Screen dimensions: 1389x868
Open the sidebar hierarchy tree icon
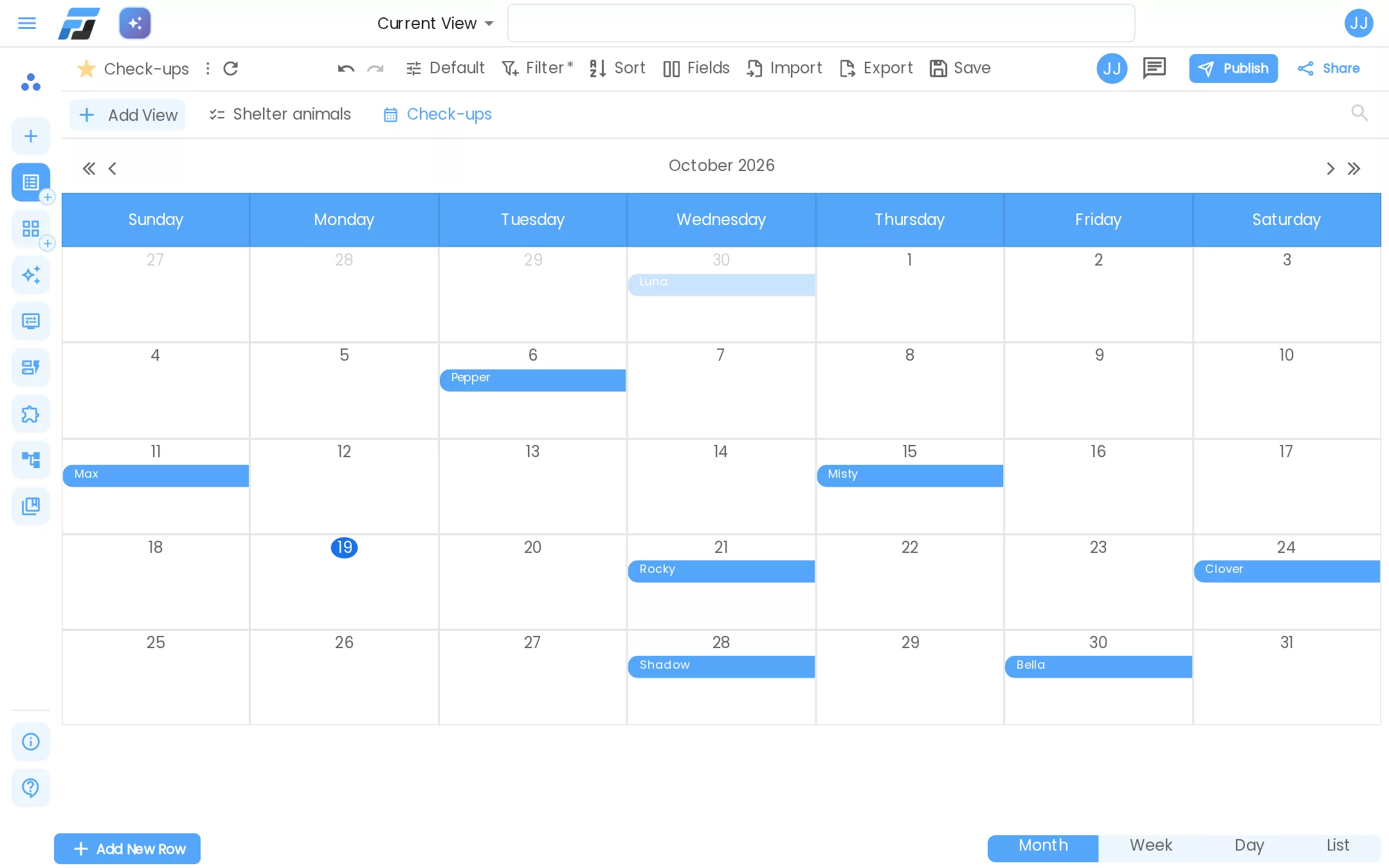coord(31,460)
